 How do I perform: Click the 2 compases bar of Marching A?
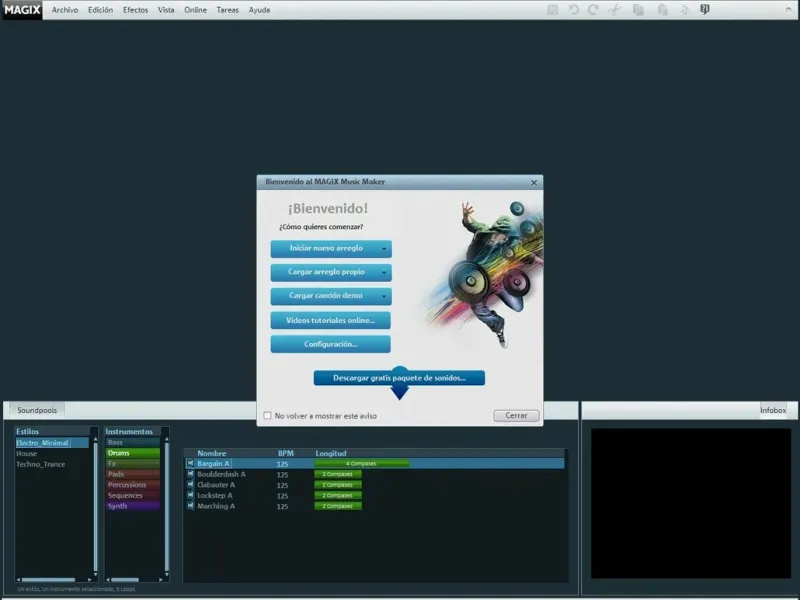point(338,506)
